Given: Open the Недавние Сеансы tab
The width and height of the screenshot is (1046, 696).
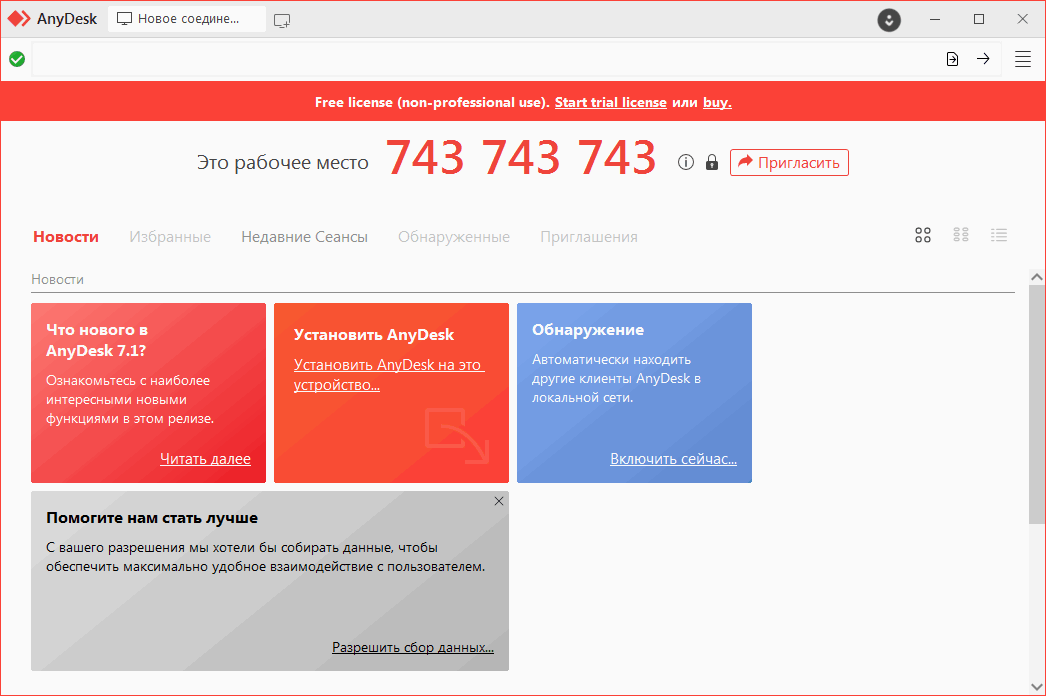Looking at the screenshot, I should click(x=304, y=237).
